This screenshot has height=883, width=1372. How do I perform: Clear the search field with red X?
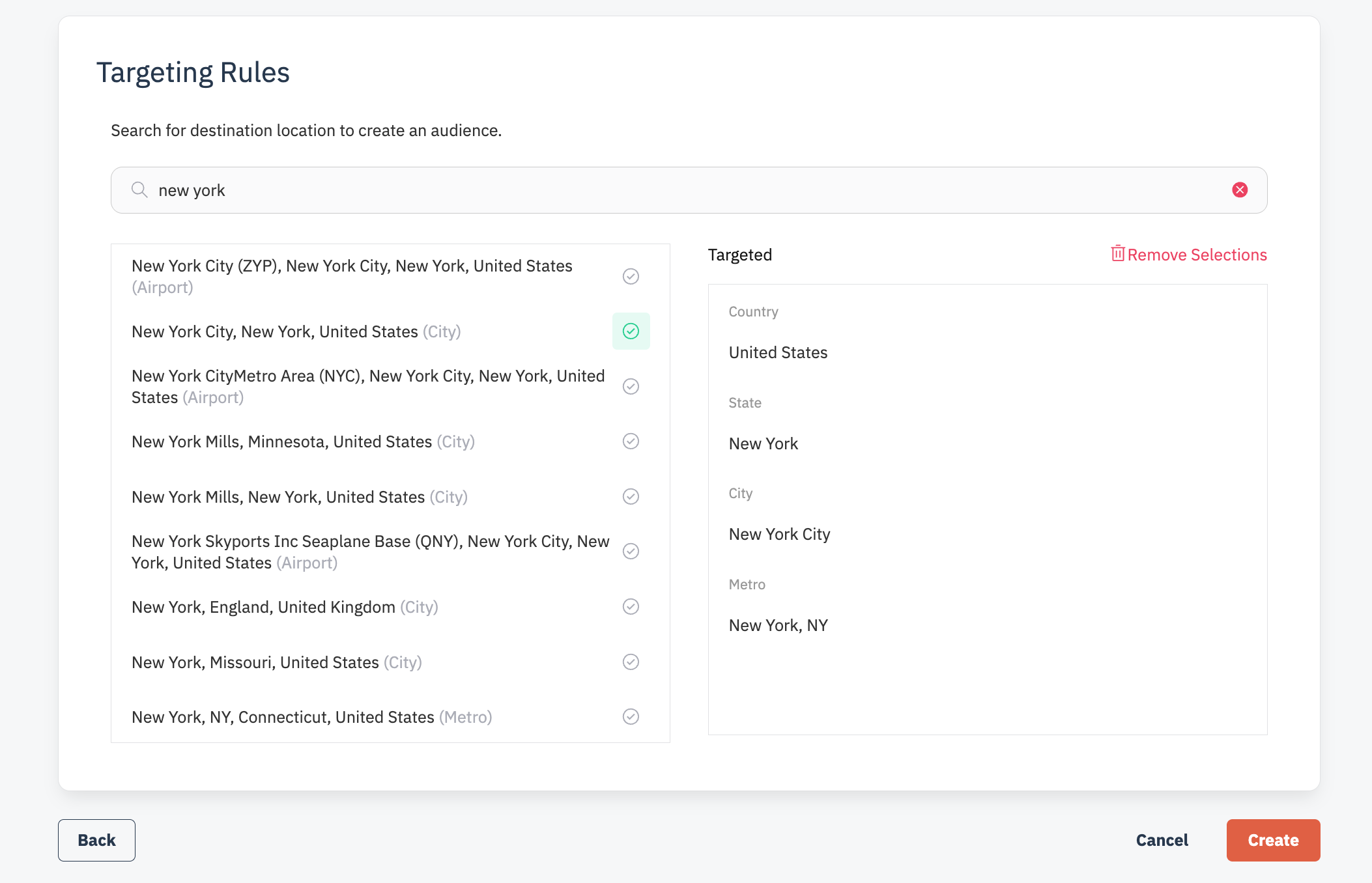click(x=1240, y=189)
